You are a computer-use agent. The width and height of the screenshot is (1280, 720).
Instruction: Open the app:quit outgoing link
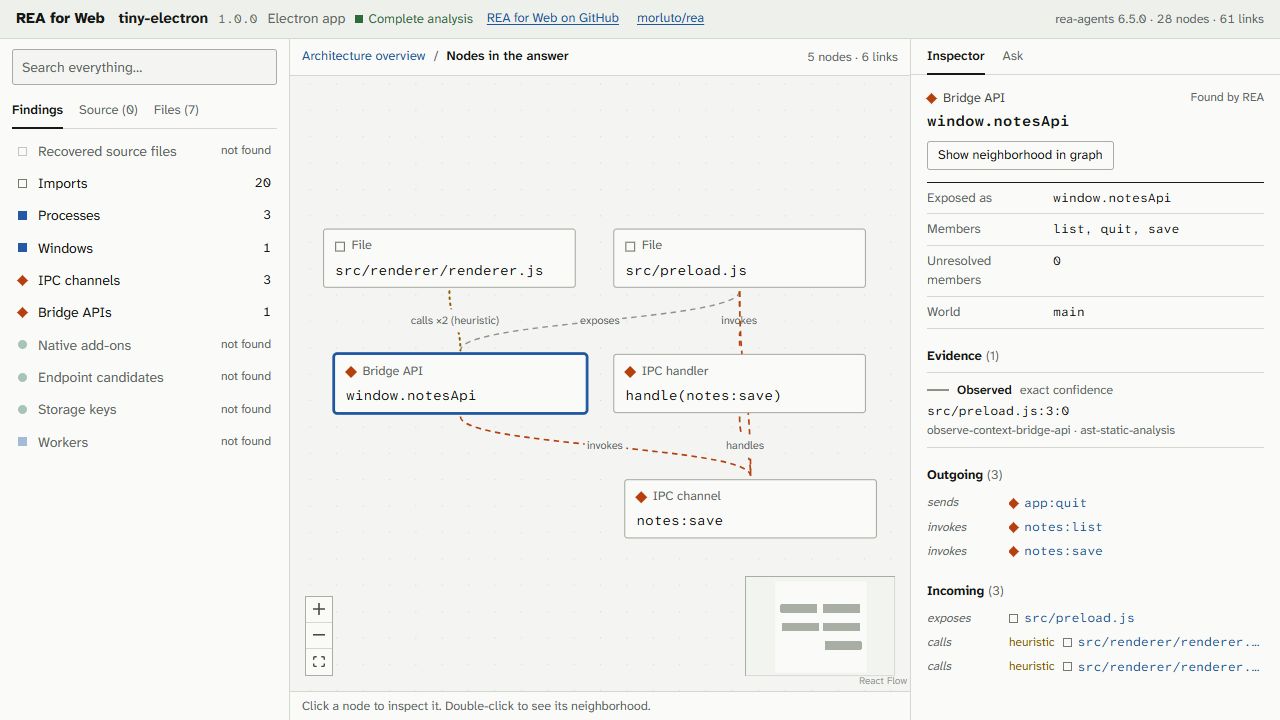(x=1055, y=503)
